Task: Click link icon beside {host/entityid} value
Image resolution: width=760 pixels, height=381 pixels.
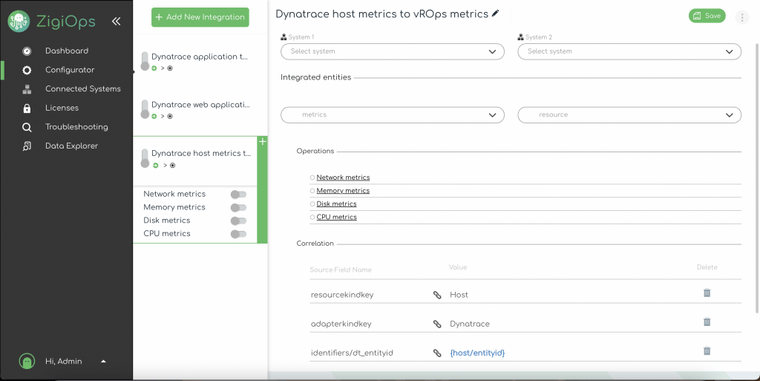Action: pyautogui.click(x=437, y=353)
